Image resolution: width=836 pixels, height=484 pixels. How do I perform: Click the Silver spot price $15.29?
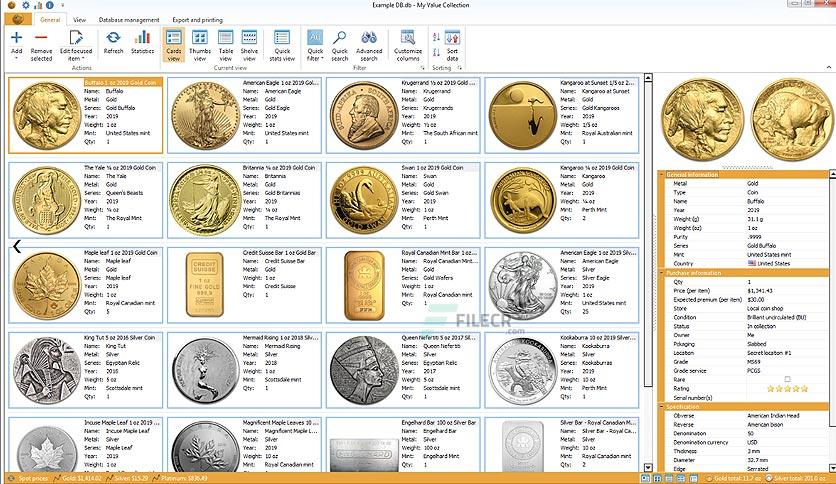[x=131, y=479]
